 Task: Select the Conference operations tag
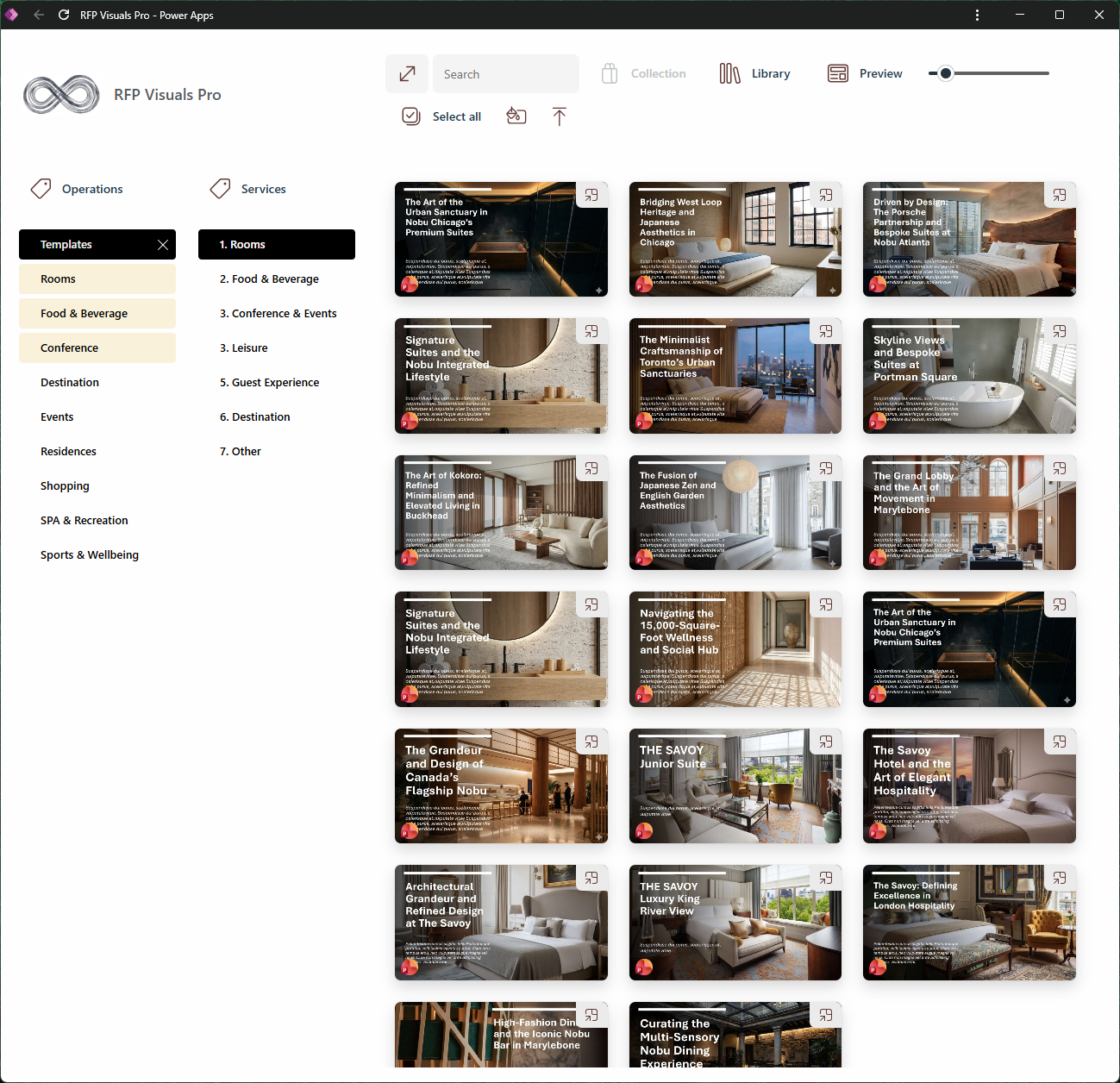point(97,348)
